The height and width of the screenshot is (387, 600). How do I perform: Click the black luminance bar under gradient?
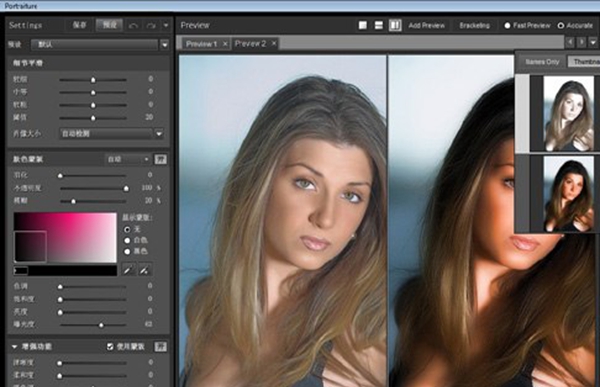click(x=65, y=271)
